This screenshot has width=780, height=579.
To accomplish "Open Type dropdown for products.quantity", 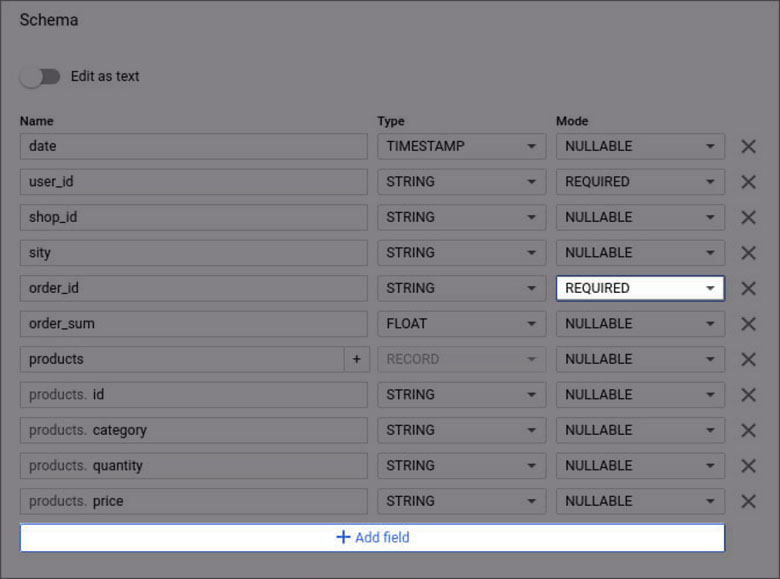I will click(x=461, y=465).
